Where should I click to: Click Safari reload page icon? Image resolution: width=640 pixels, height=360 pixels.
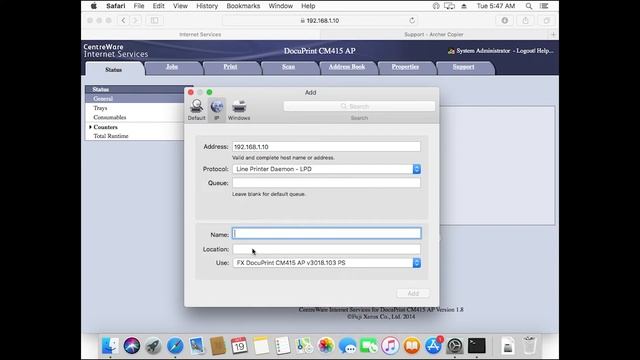[x=412, y=20]
